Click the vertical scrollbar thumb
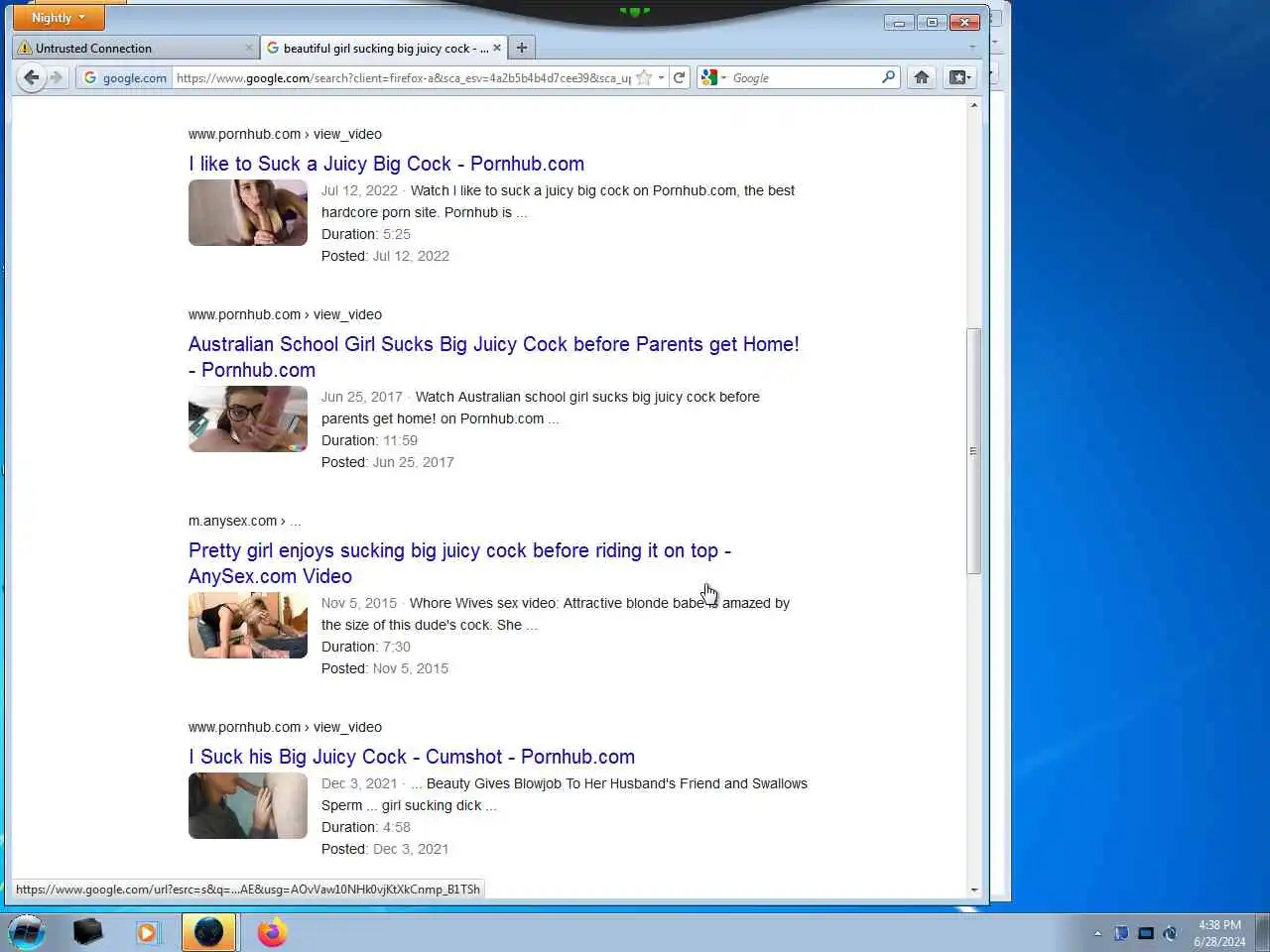The image size is (1270, 952). (x=974, y=450)
